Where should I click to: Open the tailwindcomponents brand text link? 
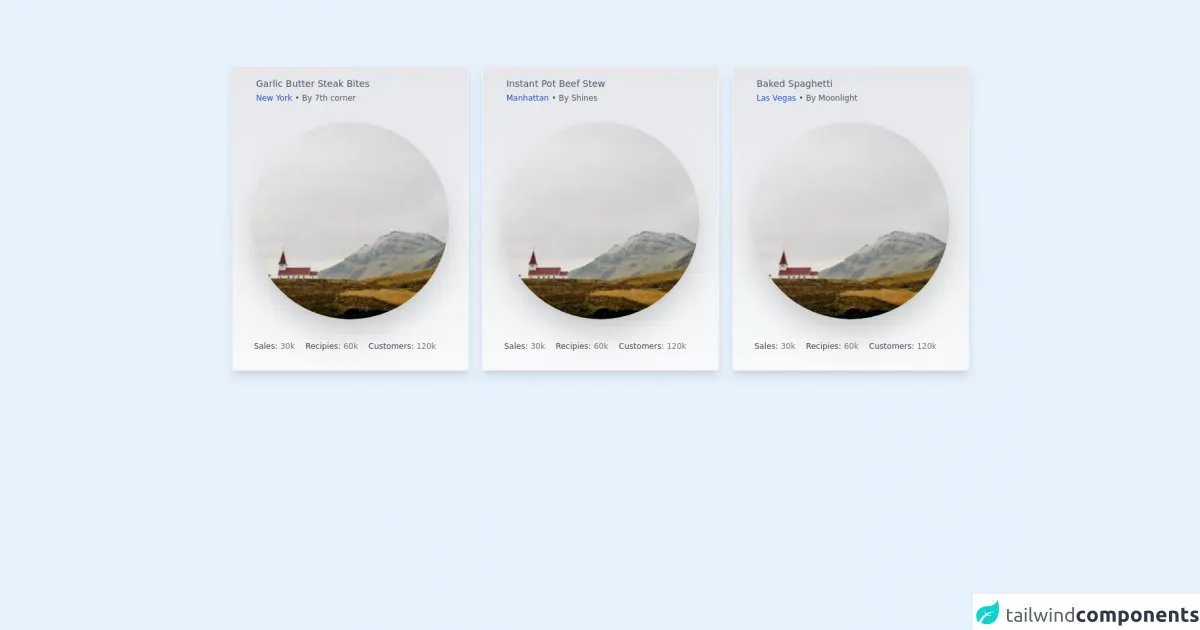point(1102,614)
